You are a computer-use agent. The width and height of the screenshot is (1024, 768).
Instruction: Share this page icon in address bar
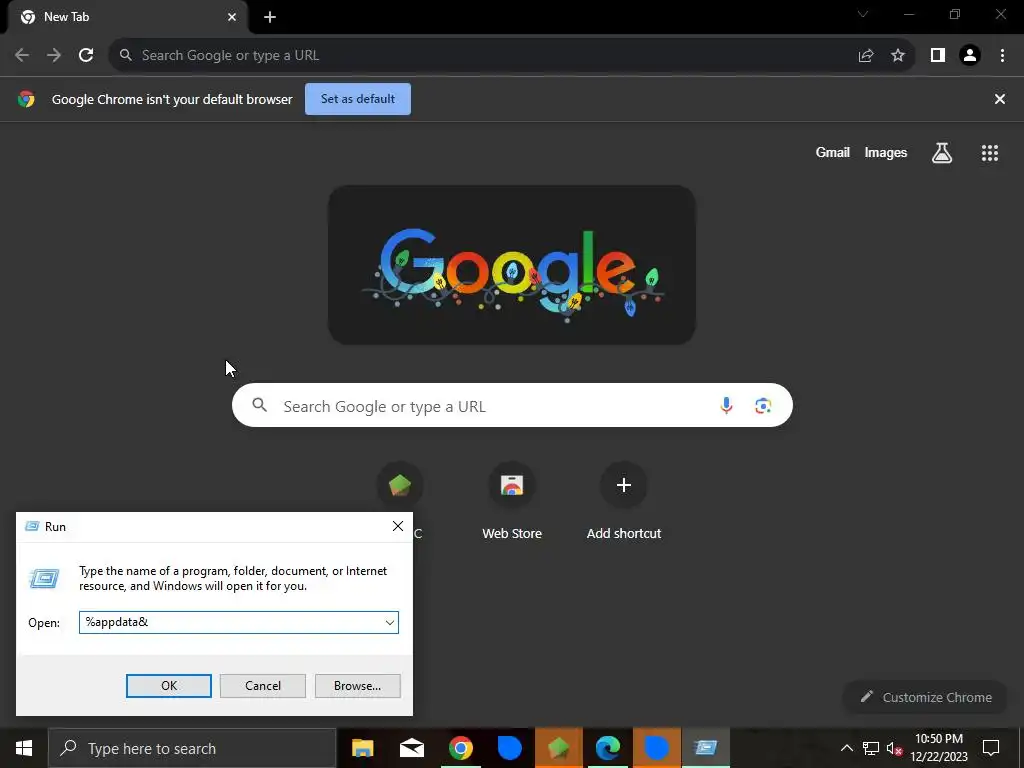(866, 56)
